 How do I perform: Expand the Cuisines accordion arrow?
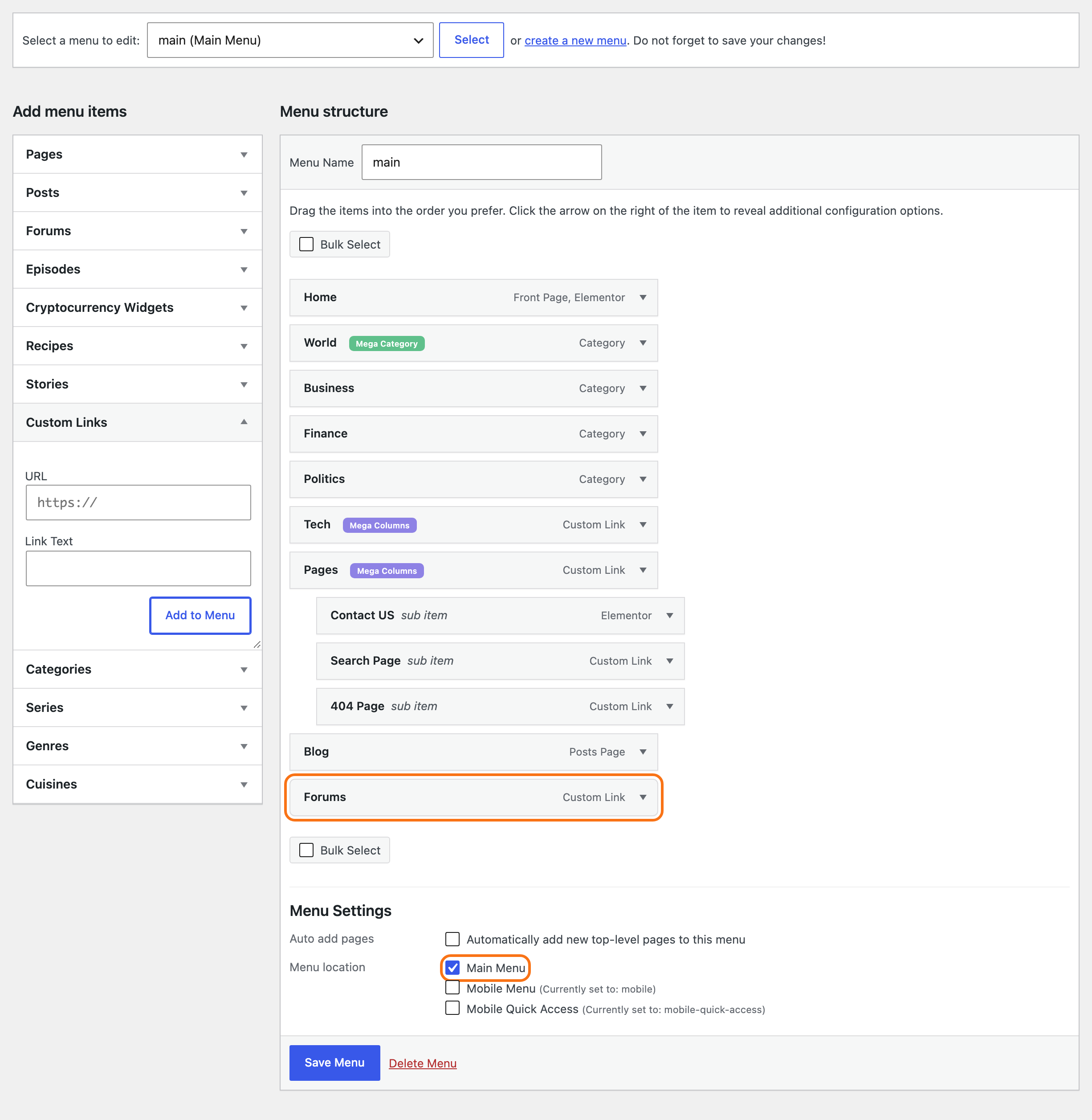click(244, 785)
